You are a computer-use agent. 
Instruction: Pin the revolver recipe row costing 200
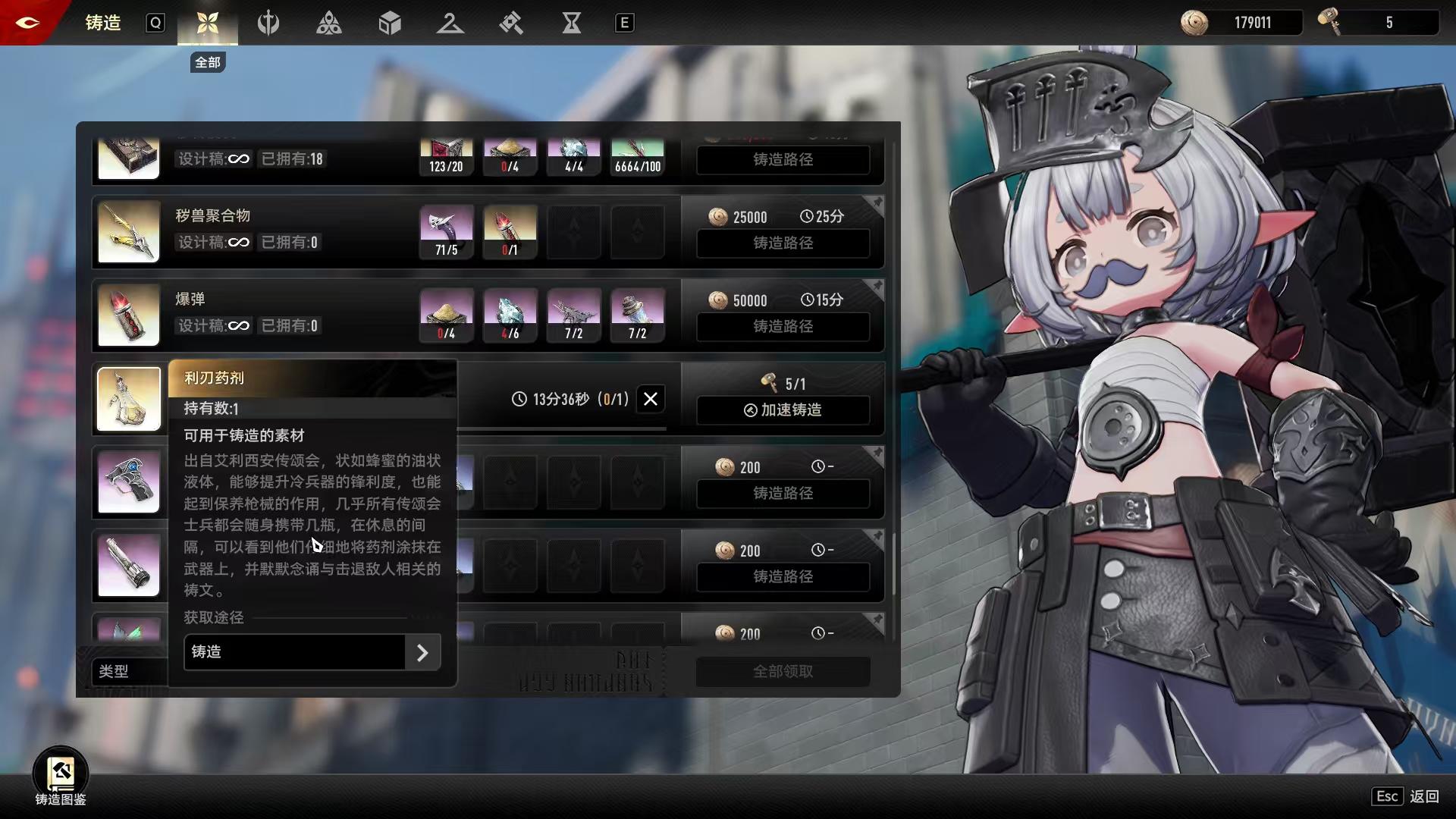[x=877, y=453]
